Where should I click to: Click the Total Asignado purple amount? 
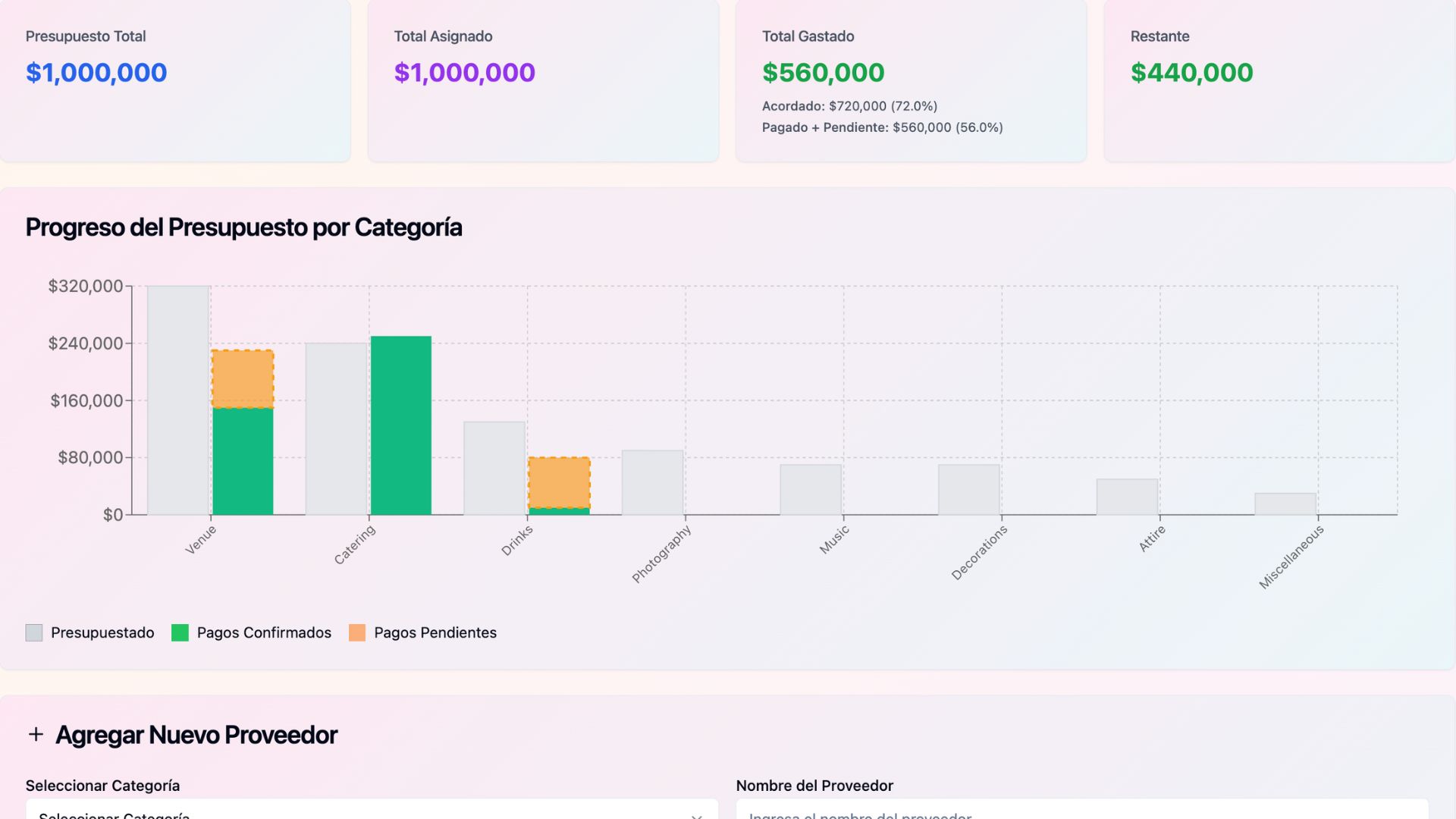(465, 73)
